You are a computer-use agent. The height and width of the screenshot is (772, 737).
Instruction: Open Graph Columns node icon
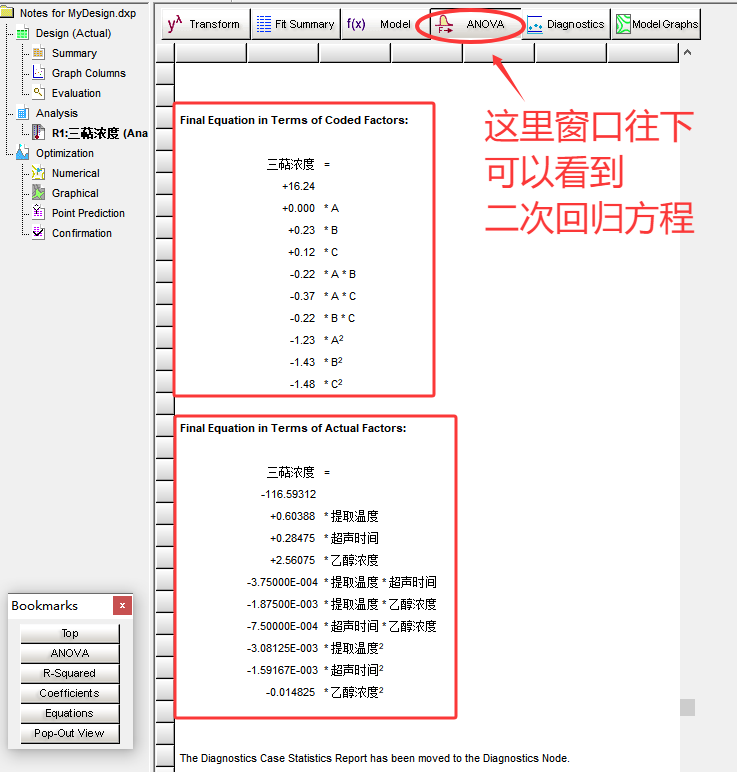pyautogui.click(x=39, y=73)
